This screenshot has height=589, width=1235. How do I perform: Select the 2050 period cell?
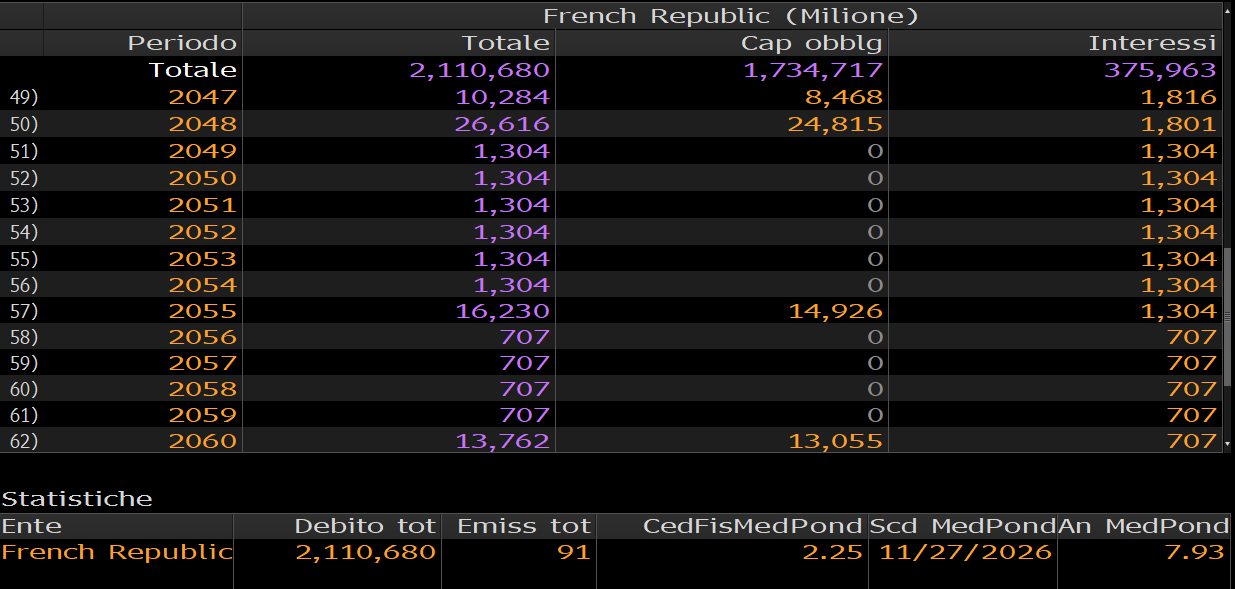coord(203,178)
